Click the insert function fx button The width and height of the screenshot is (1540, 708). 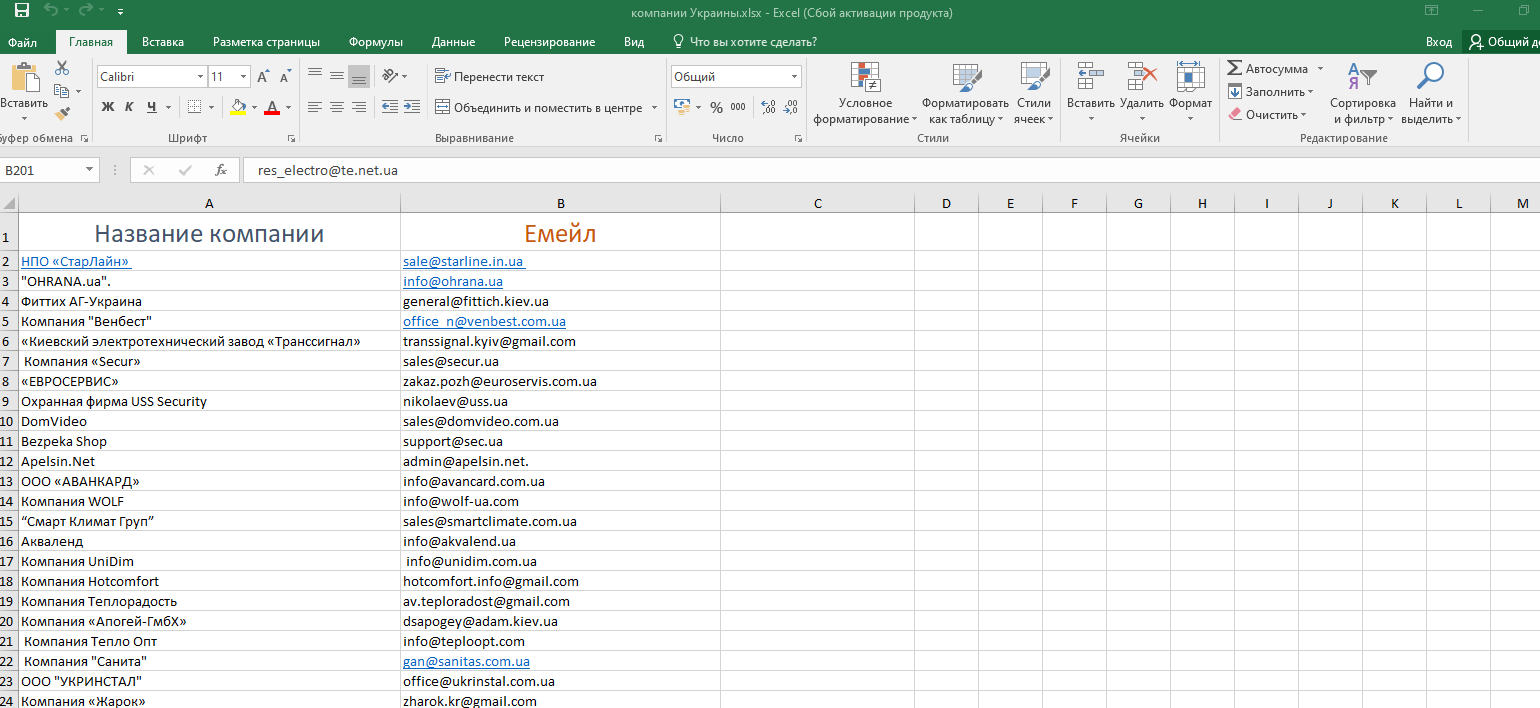[221, 171]
